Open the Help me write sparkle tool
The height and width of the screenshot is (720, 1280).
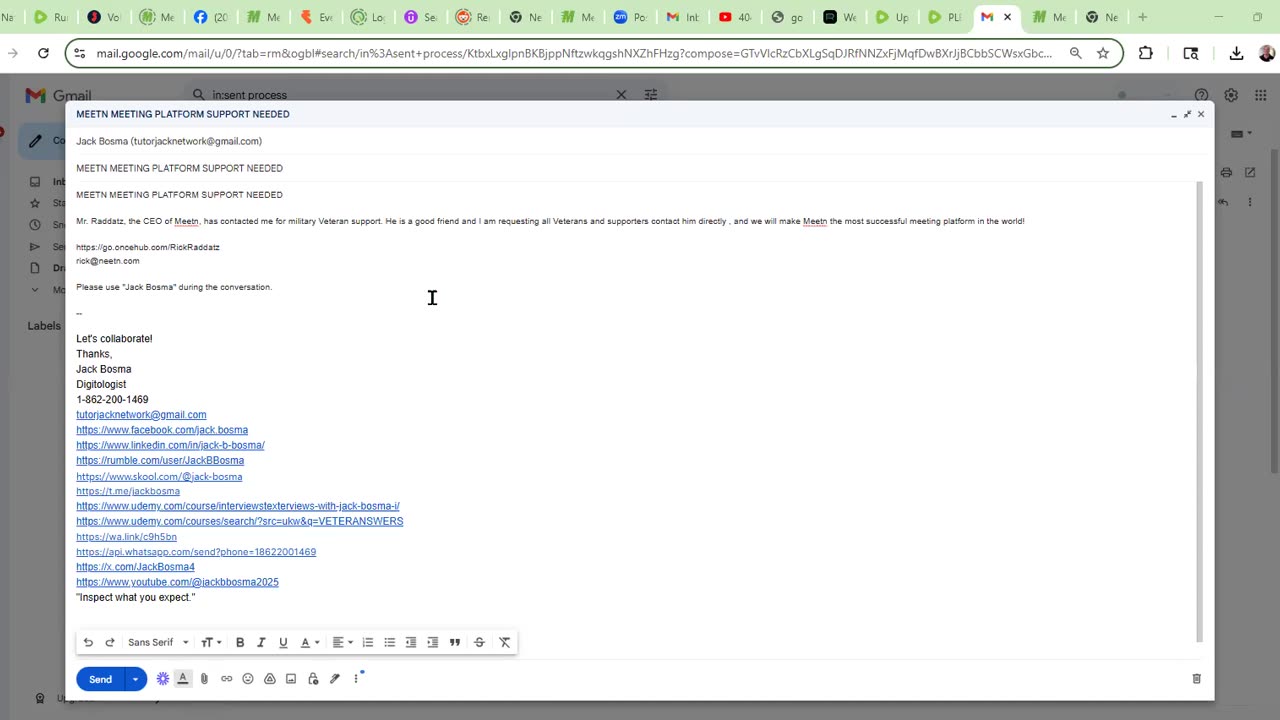(x=163, y=679)
